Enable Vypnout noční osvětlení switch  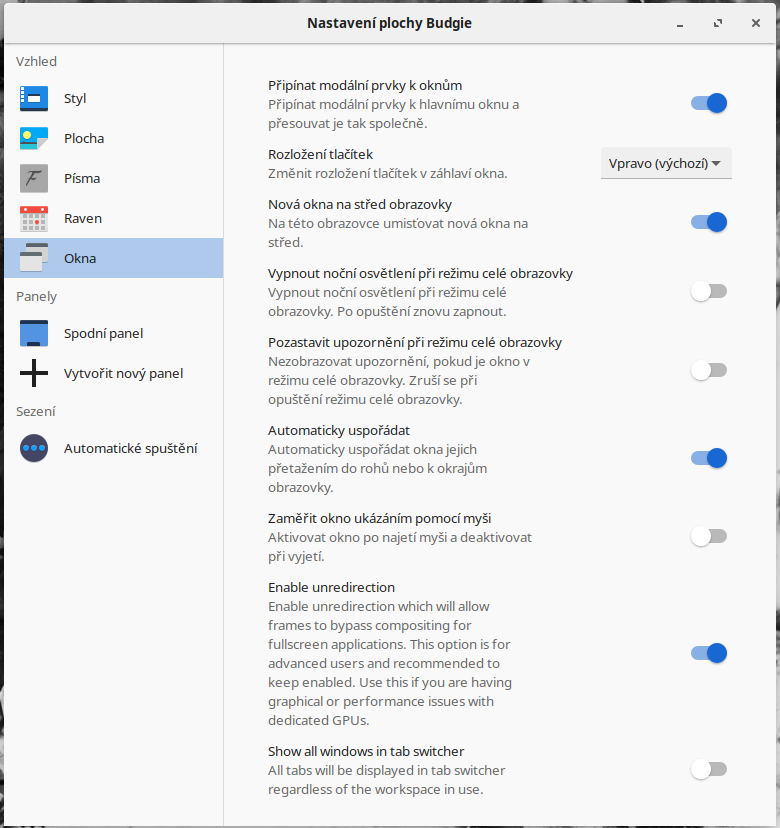point(709,291)
